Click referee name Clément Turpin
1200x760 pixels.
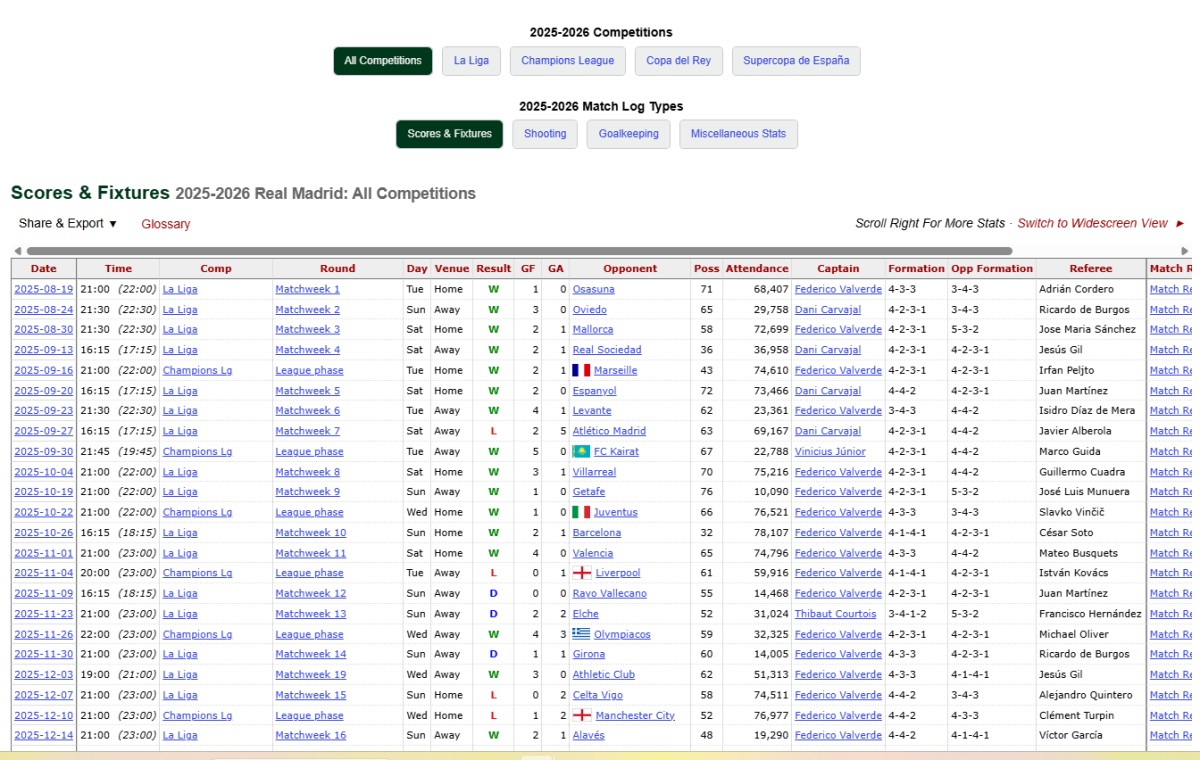point(1077,715)
